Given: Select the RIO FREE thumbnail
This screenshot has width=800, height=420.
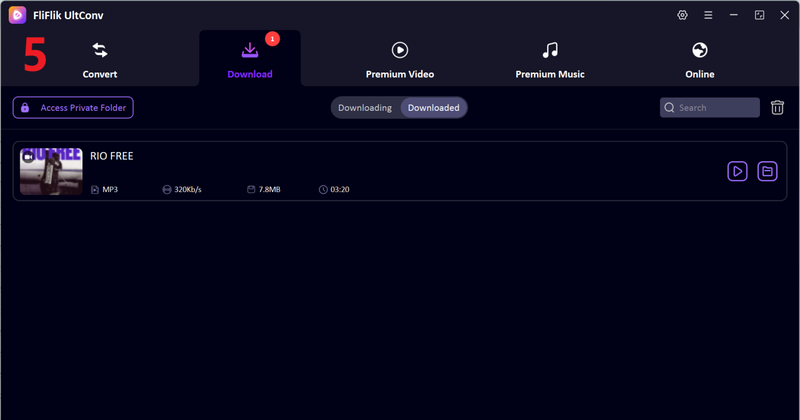Looking at the screenshot, I should pyautogui.click(x=51, y=171).
